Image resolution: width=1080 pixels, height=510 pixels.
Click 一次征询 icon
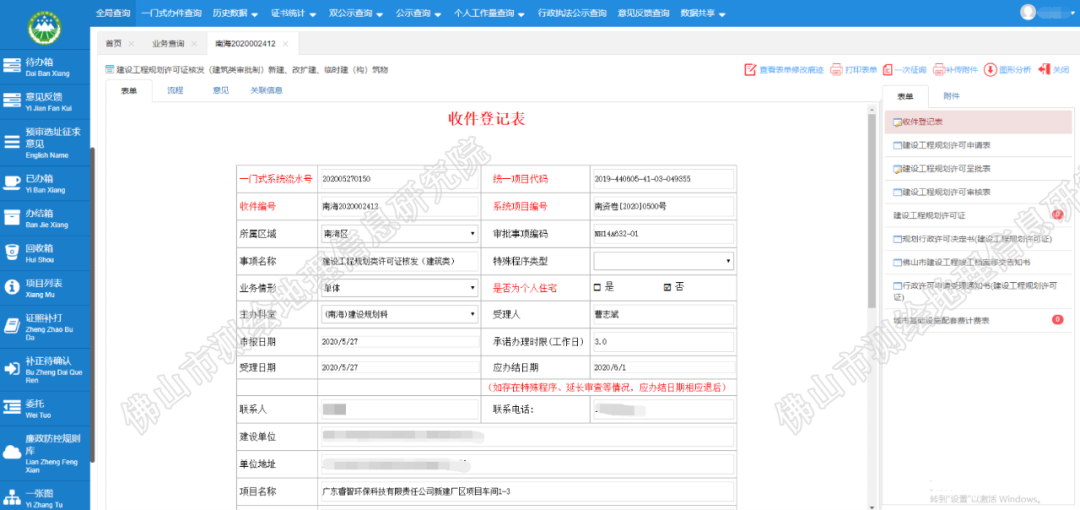(x=887, y=70)
